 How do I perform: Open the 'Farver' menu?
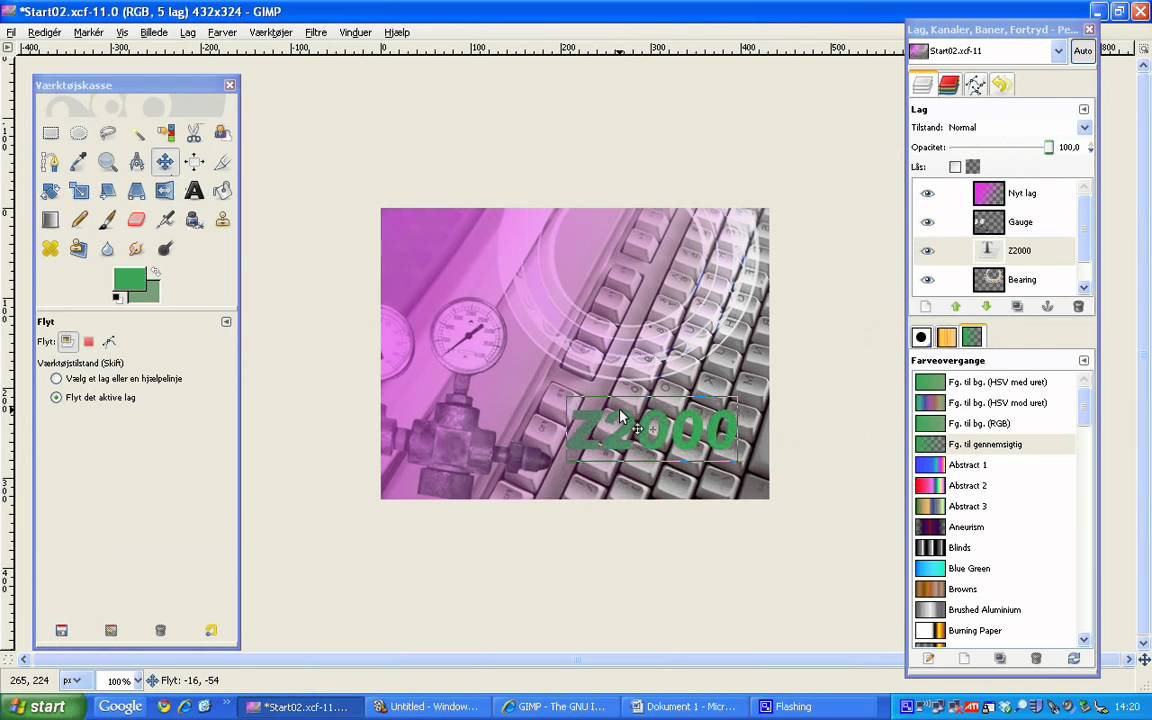(222, 32)
